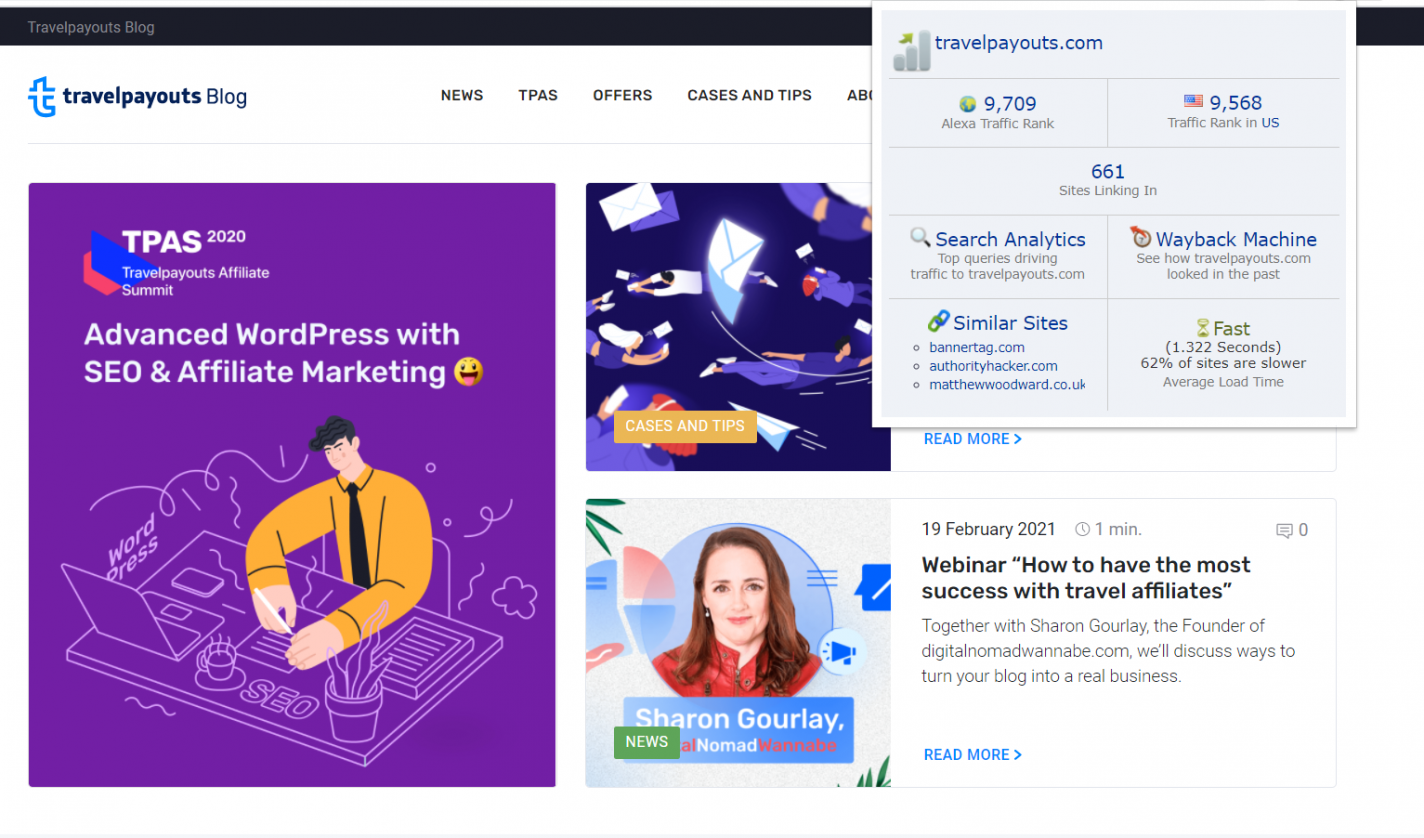The image size is (1424, 838).
Task: Click the CASES AND TIPS category tag
Action: (x=685, y=426)
